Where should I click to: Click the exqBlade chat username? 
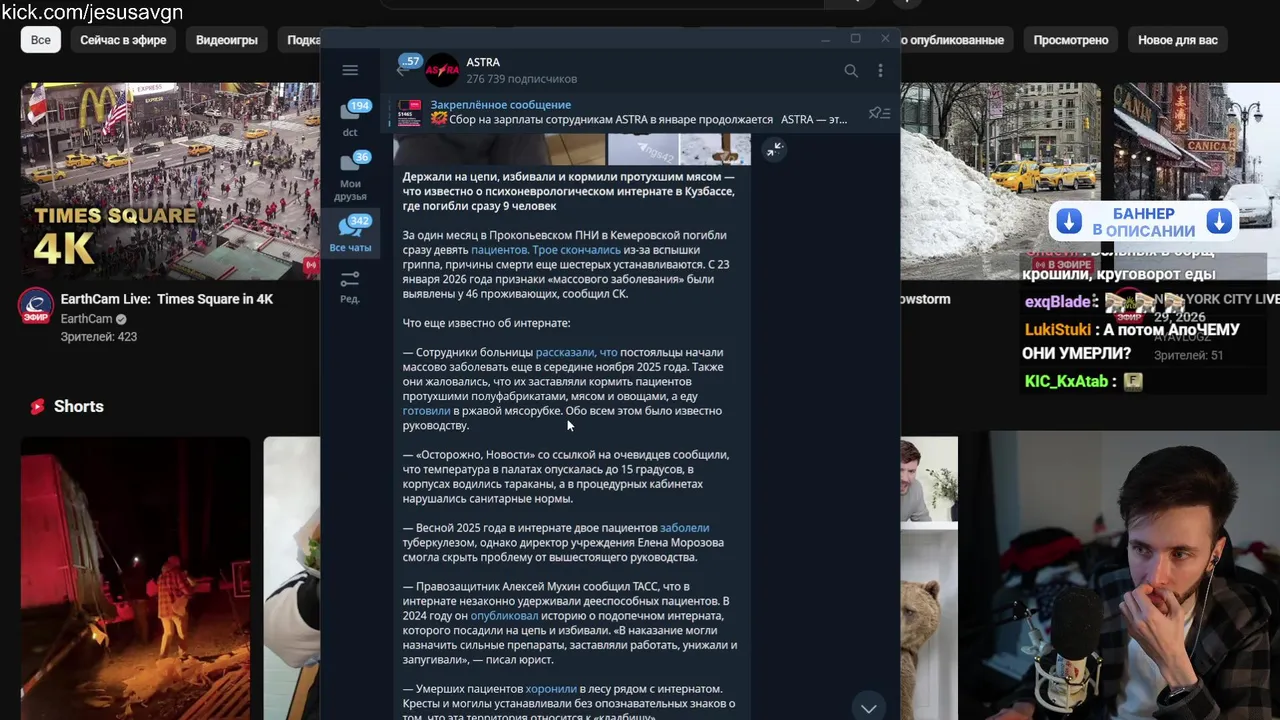click(x=1057, y=301)
